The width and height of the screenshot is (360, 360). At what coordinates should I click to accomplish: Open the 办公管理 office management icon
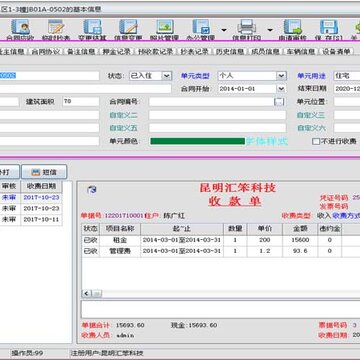tap(200, 30)
